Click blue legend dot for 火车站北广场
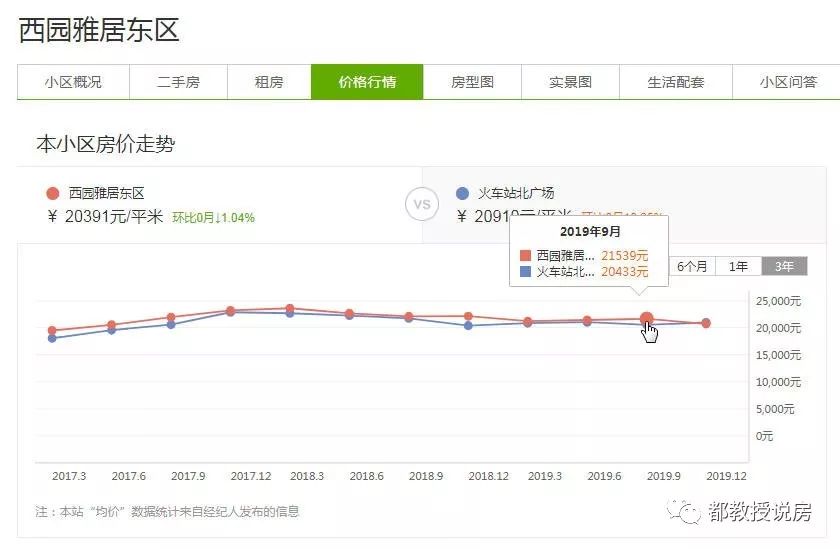The image size is (840, 549). [462, 193]
